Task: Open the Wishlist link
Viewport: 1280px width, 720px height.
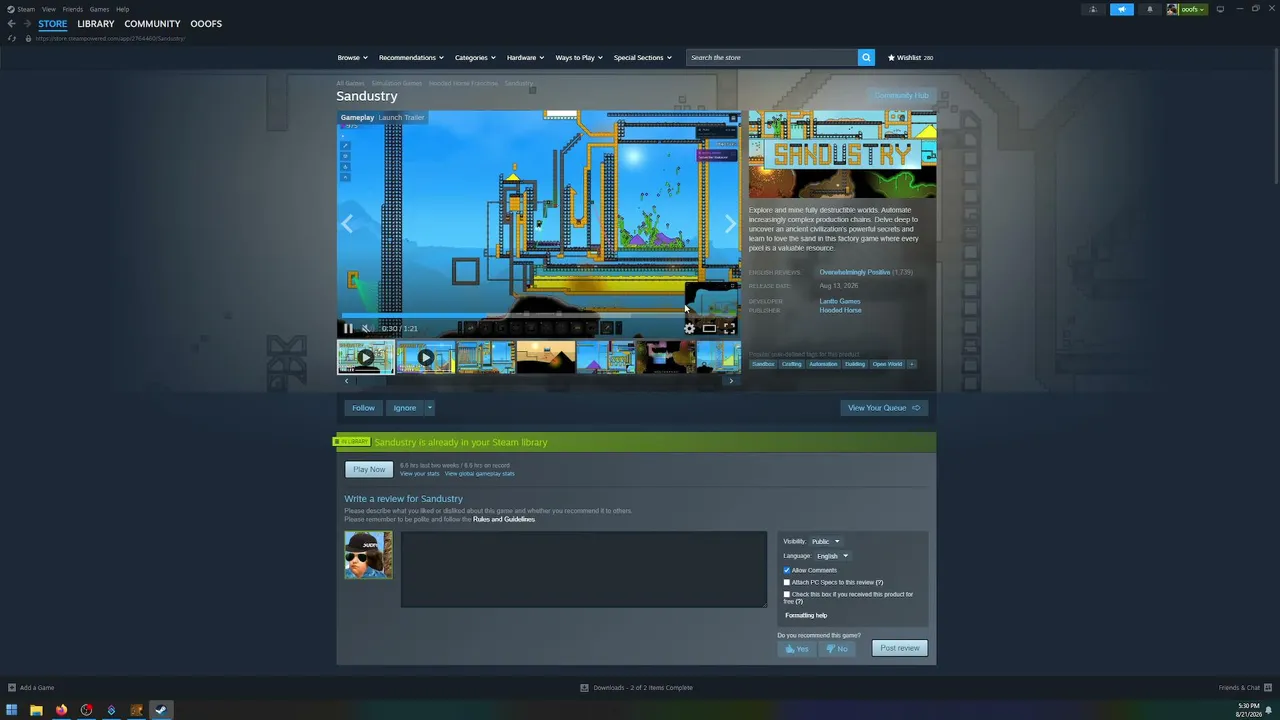Action: click(910, 57)
